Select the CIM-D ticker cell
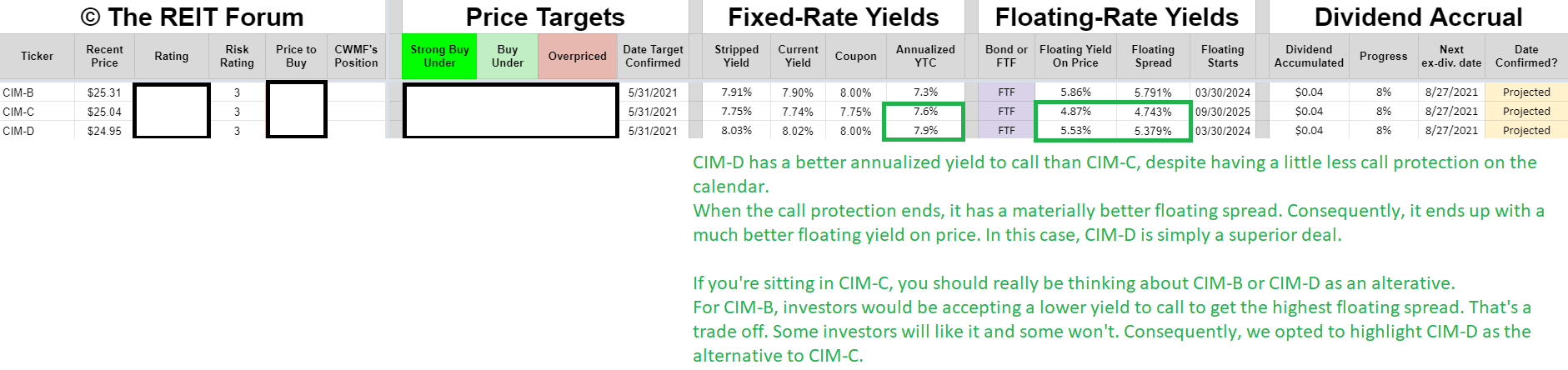1568x370 pixels. (37, 131)
